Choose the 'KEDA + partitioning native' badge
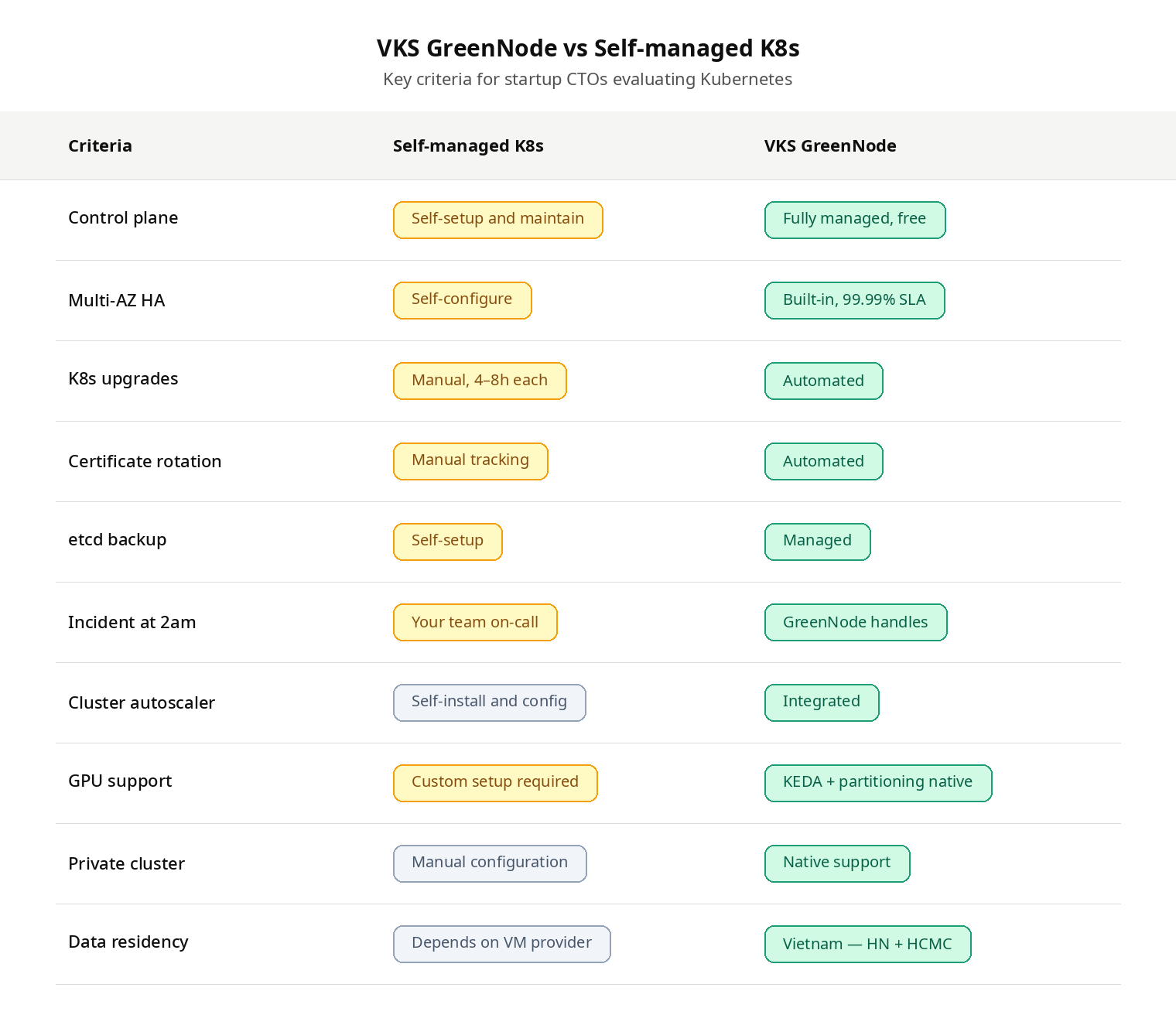The image size is (1176, 1015). click(x=878, y=783)
